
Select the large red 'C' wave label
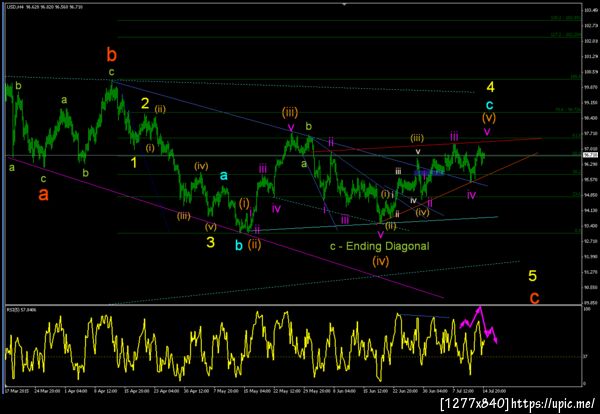click(534, 298)
